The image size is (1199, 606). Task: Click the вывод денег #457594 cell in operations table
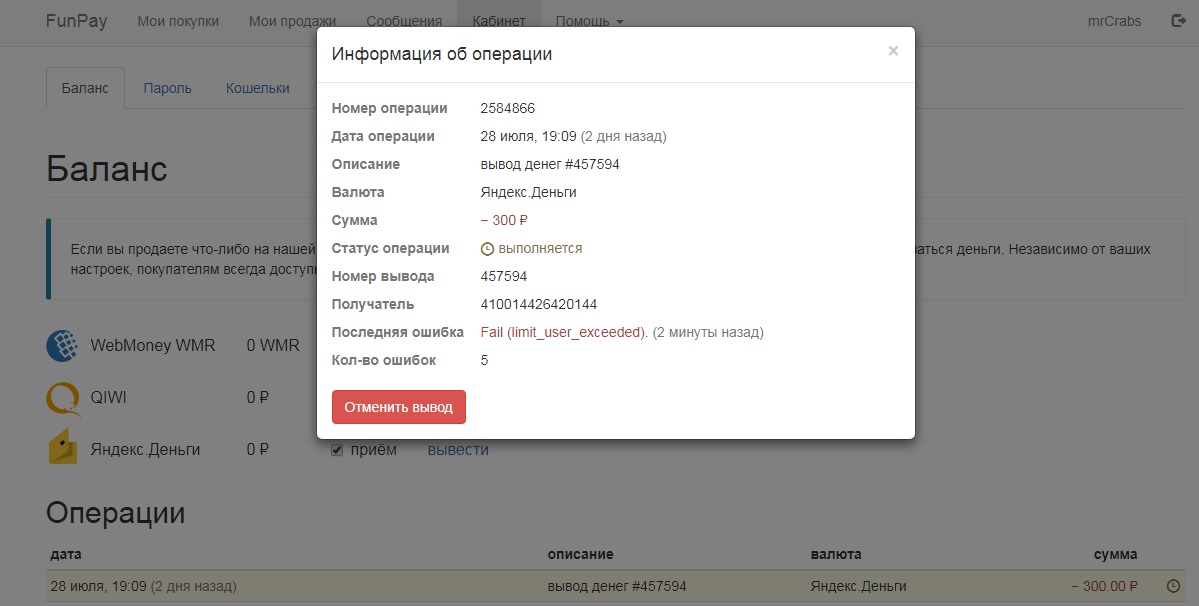click(617, 586)
